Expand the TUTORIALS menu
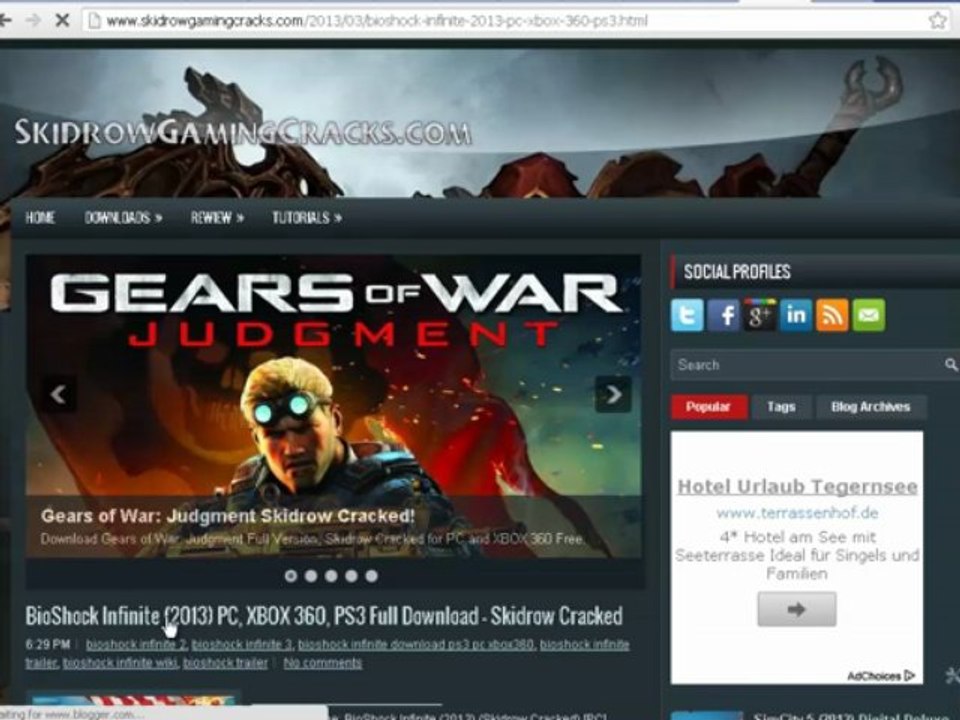 coord(307,217)
